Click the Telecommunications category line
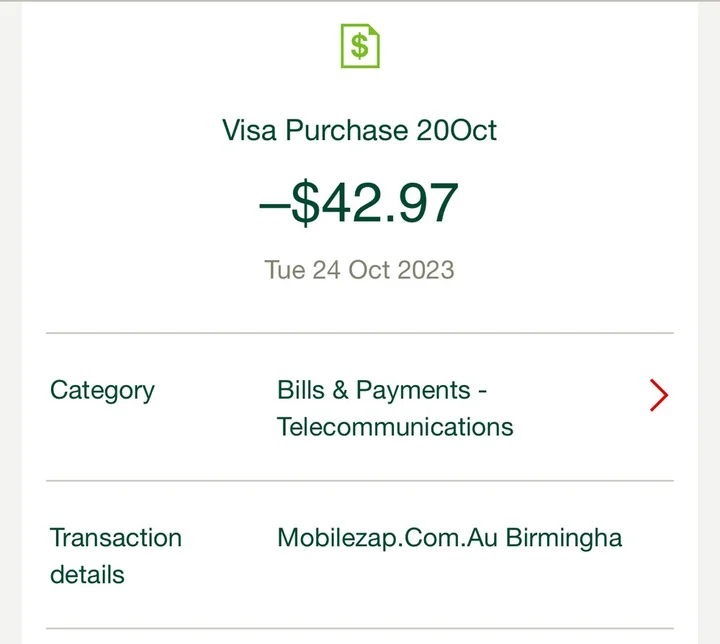The image size is (720, 644). [x=395, y=427]
